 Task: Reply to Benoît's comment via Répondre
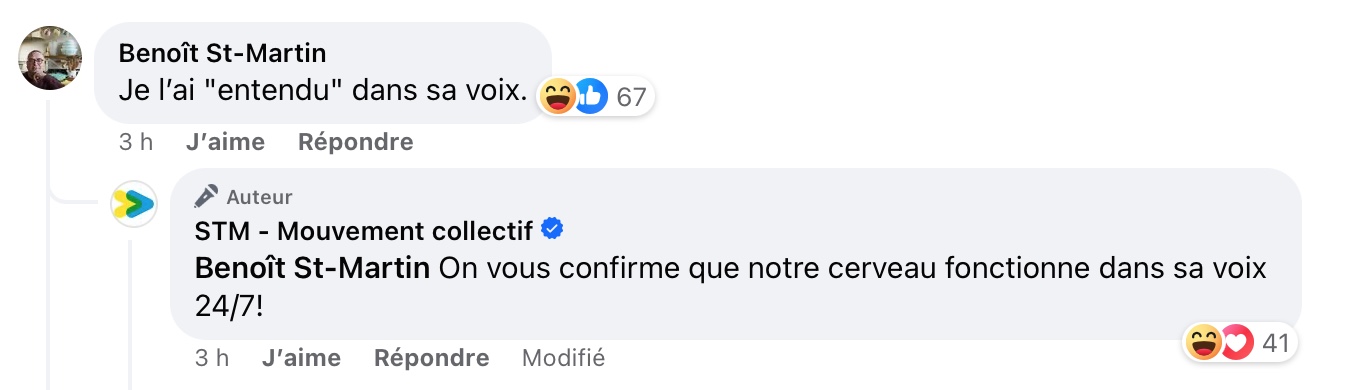[355, 142]
